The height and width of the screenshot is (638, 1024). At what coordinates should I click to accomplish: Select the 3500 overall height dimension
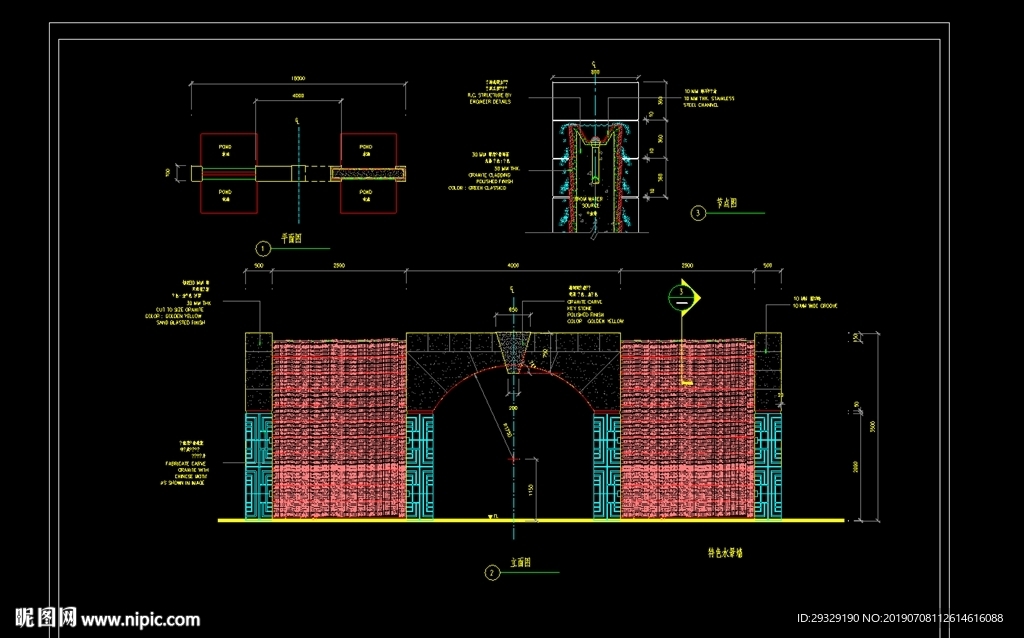coord(873,427)
